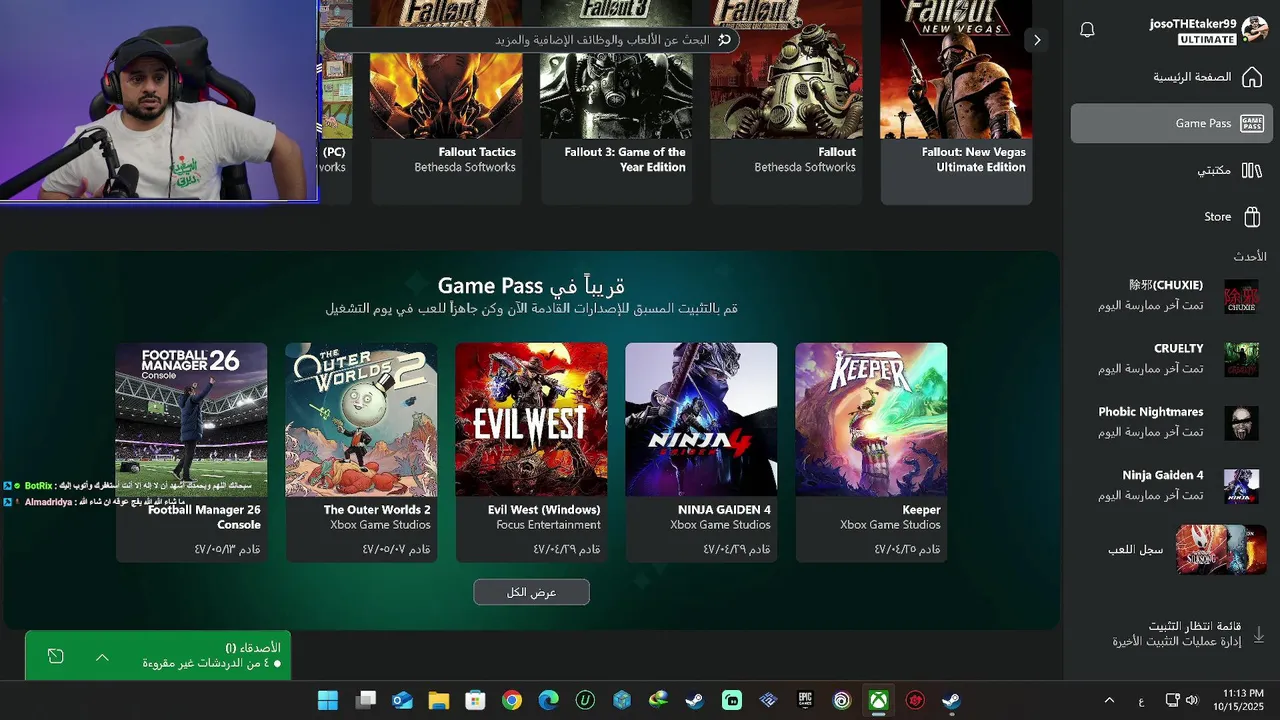Click the My Library books icon
The image size is (1280, 720).
[x=1252, y=170]
